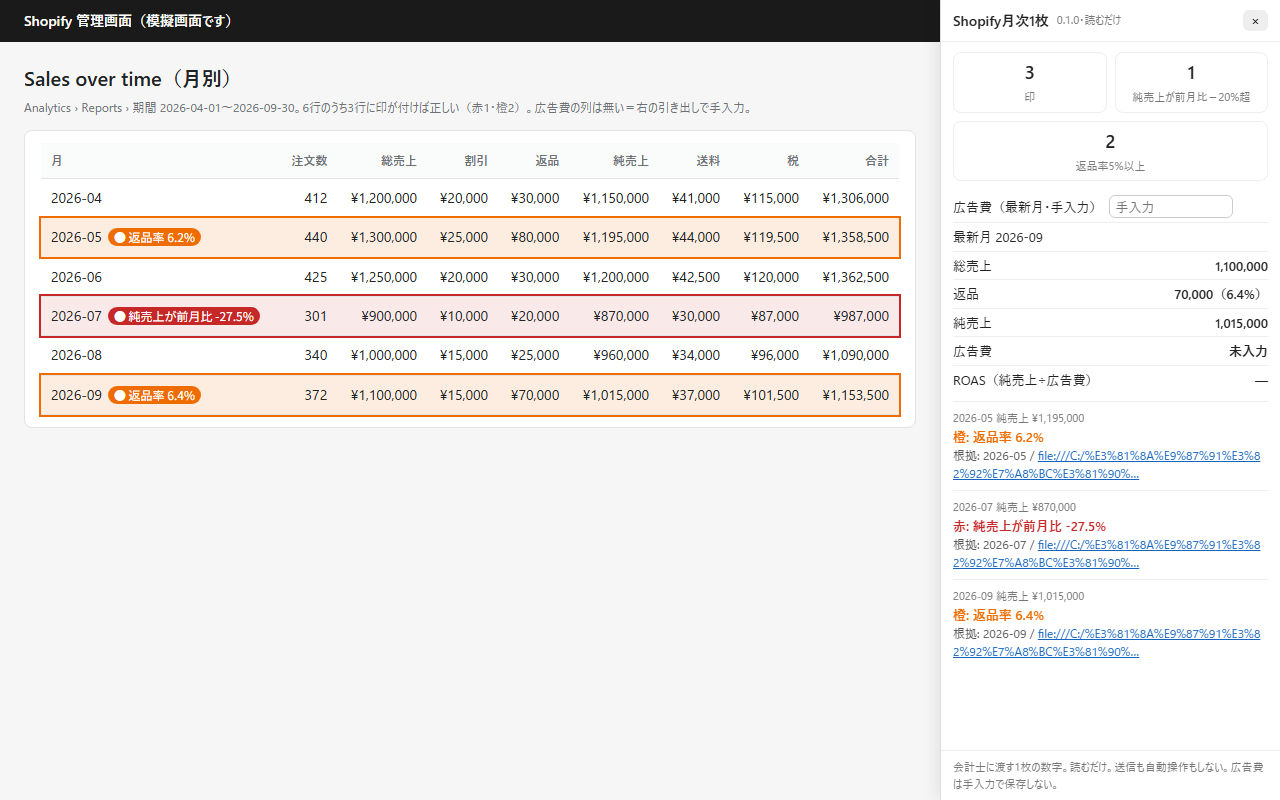Click the net sales ¥870,000 table cell
1280x800 pixels.
point(620,316)
